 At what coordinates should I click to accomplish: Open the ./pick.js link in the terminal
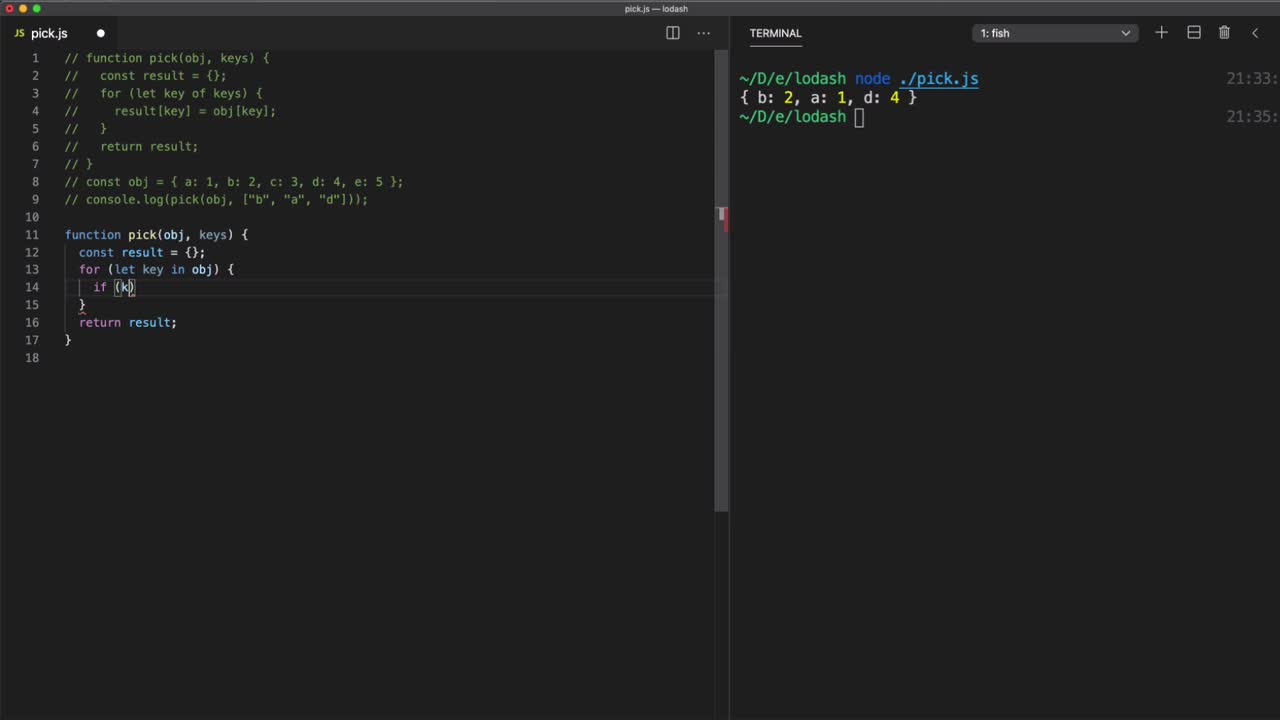tap(938, 79)
